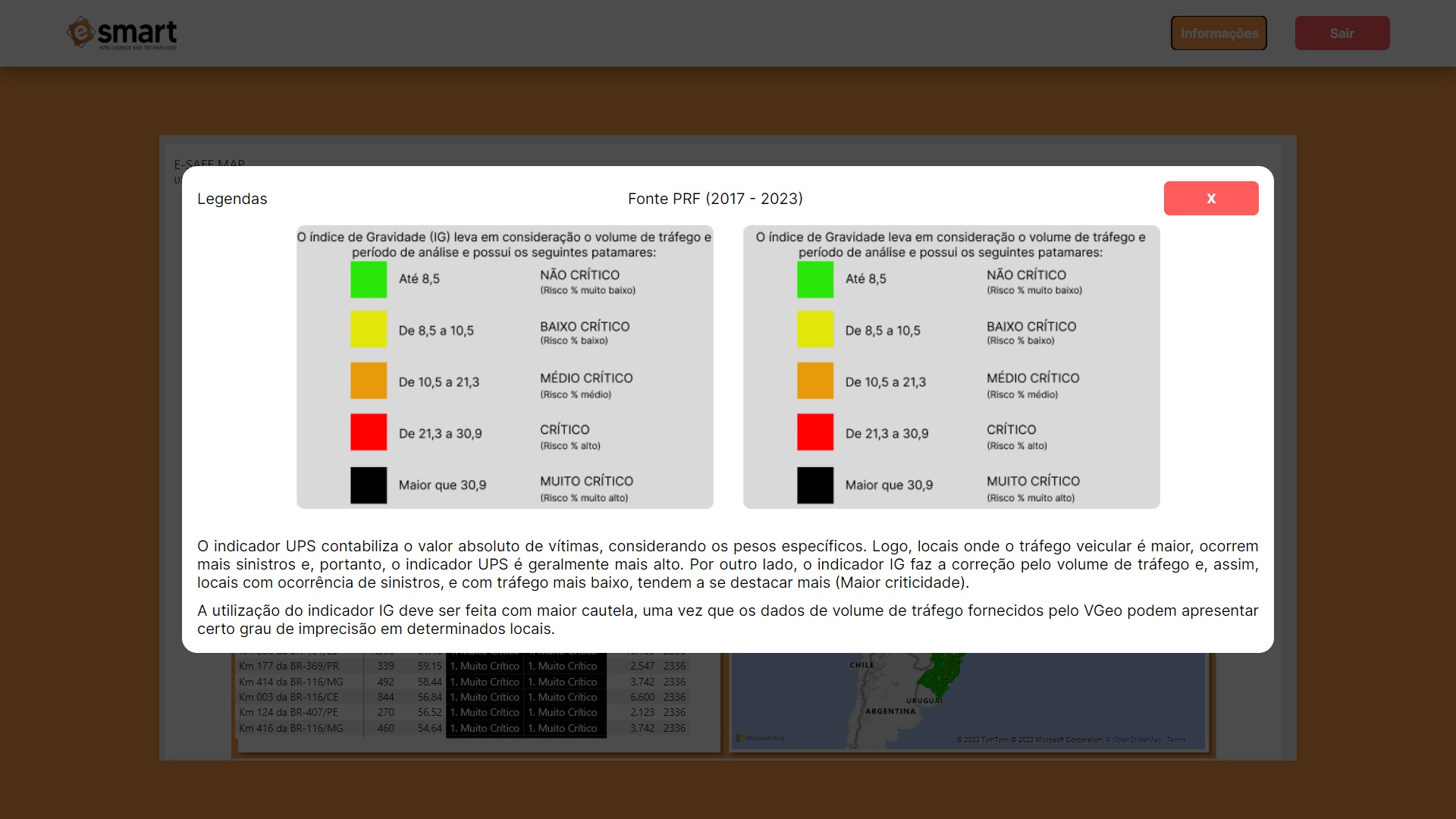Click the e-smart logo in header

tap(122, 33)
